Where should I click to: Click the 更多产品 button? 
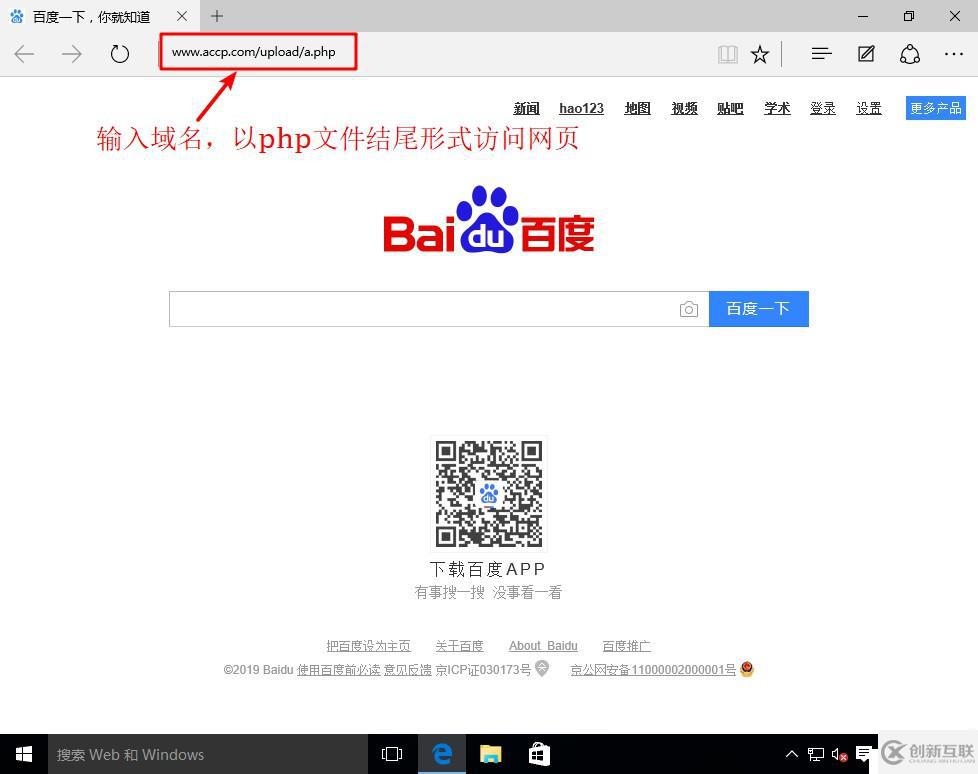(x=936, y=108)
